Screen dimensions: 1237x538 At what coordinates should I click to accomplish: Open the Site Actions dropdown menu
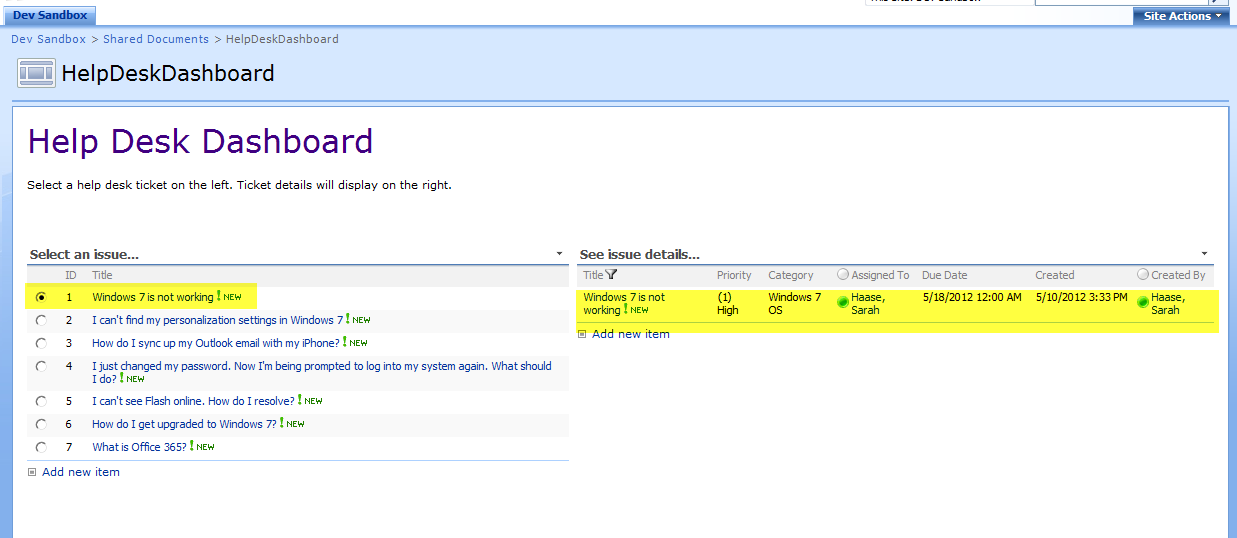(x=1182, y=16)
